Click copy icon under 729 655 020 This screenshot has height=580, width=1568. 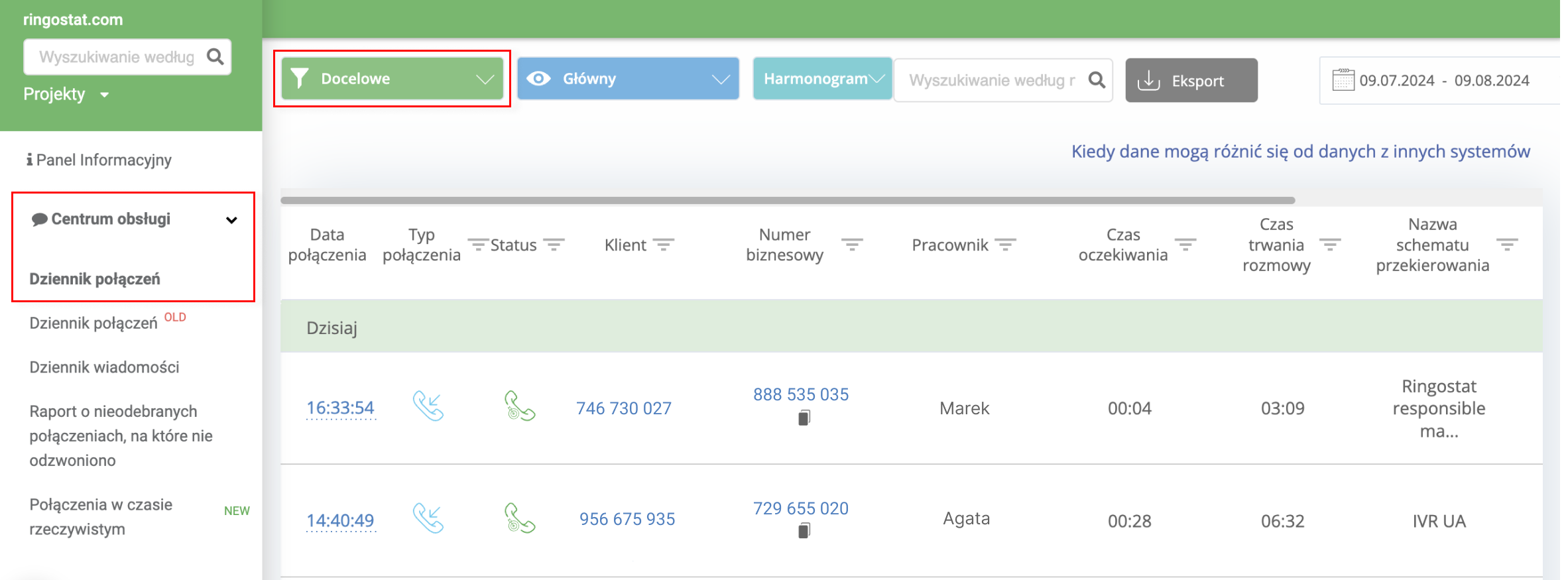tap(804, 530)
